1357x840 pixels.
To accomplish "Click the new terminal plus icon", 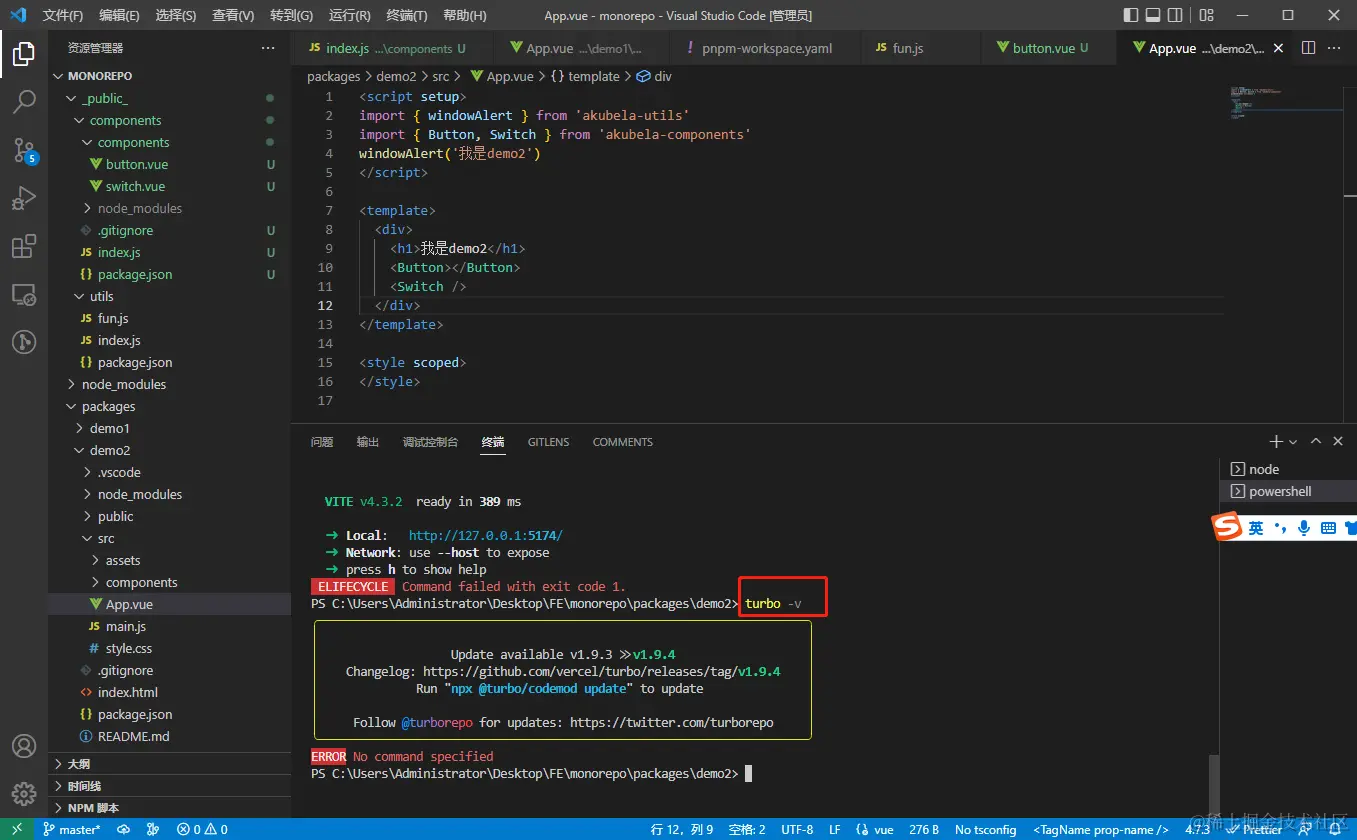I will 1276,441.
